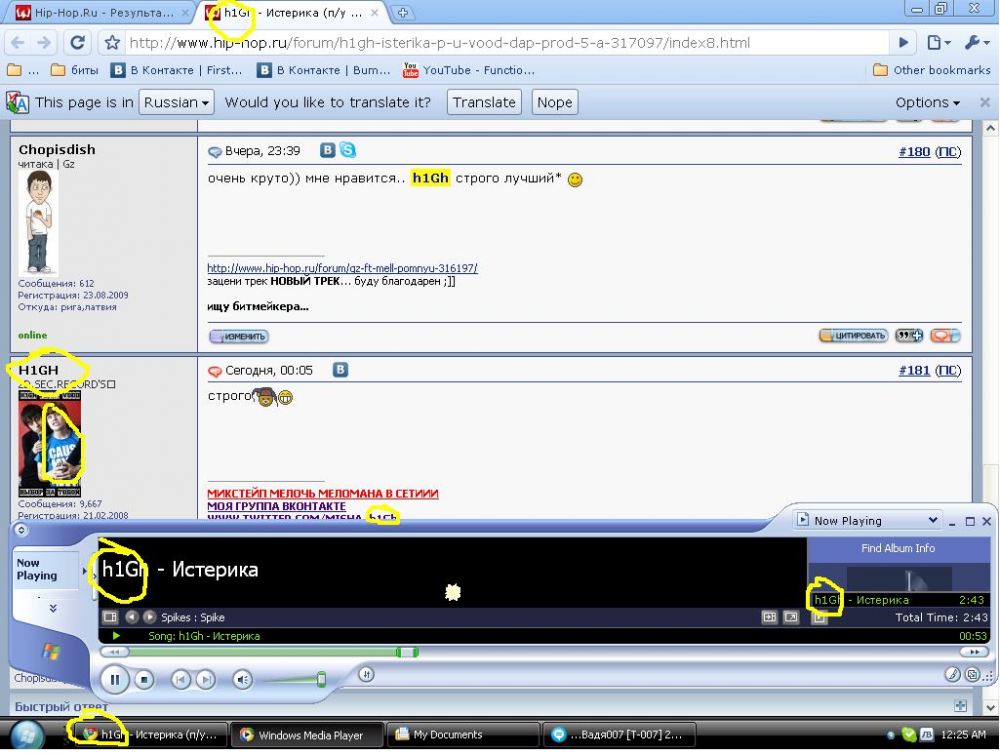
Task: Click the browser reload button
Action: tap(77, 43)
